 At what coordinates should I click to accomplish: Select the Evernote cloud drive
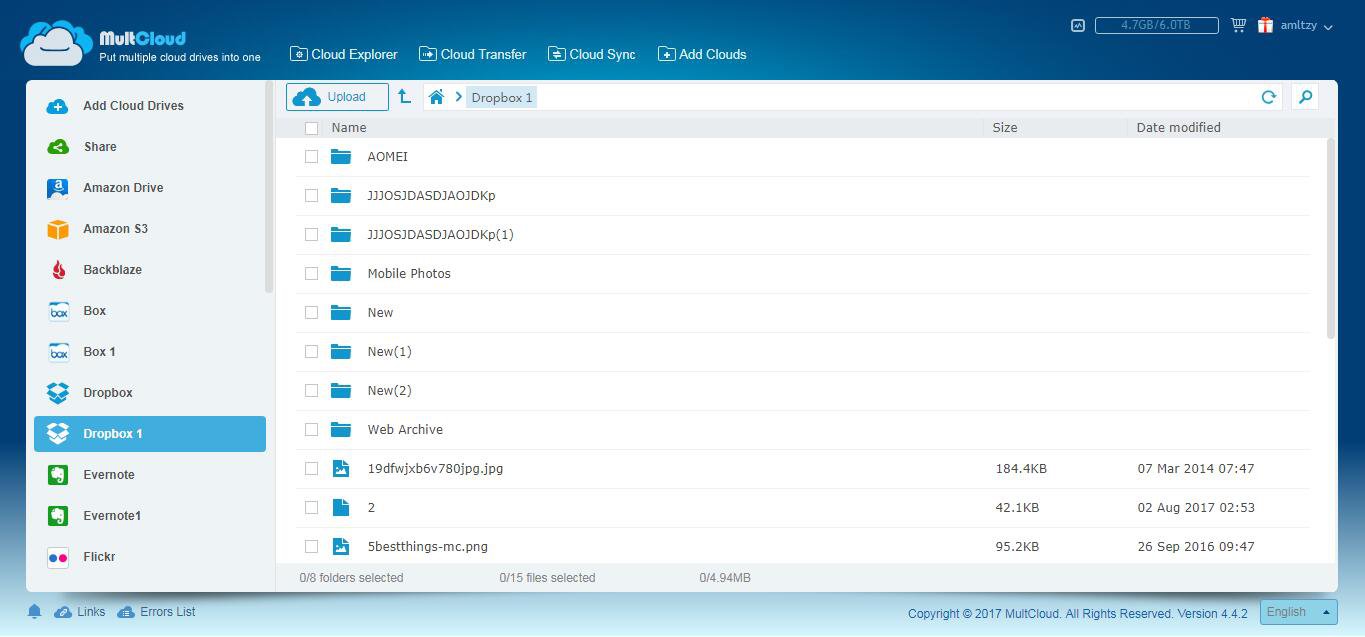click(x=150, y=475)
